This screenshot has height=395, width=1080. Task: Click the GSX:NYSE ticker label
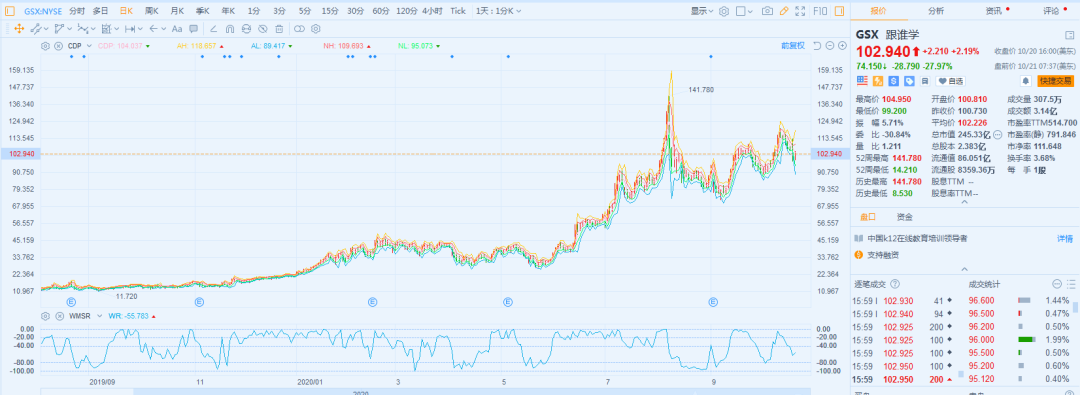pyautogui.click(x=43, y=11)
